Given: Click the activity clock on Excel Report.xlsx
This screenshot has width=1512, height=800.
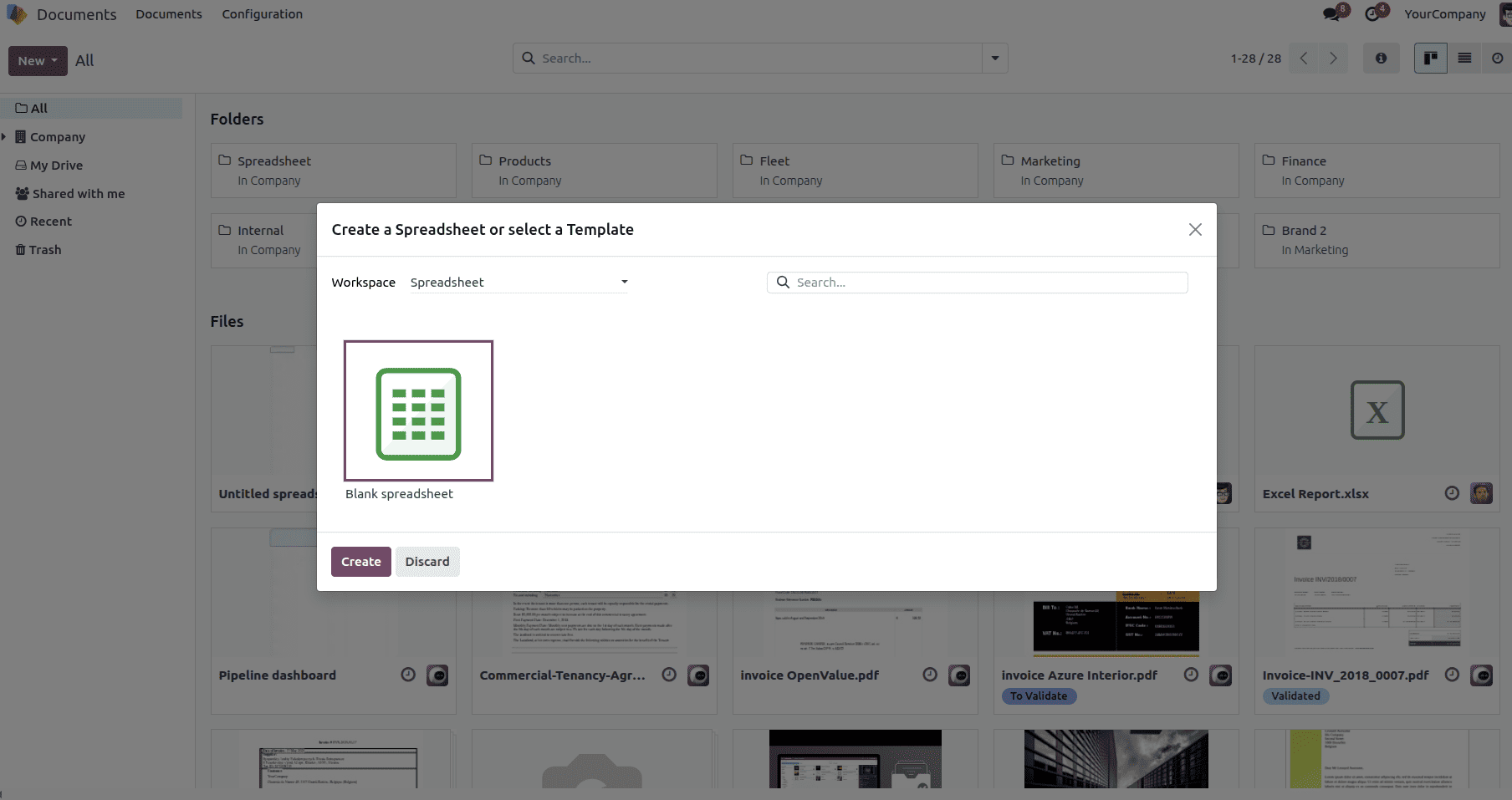Looking at the screenshot, I should 1452,493.
